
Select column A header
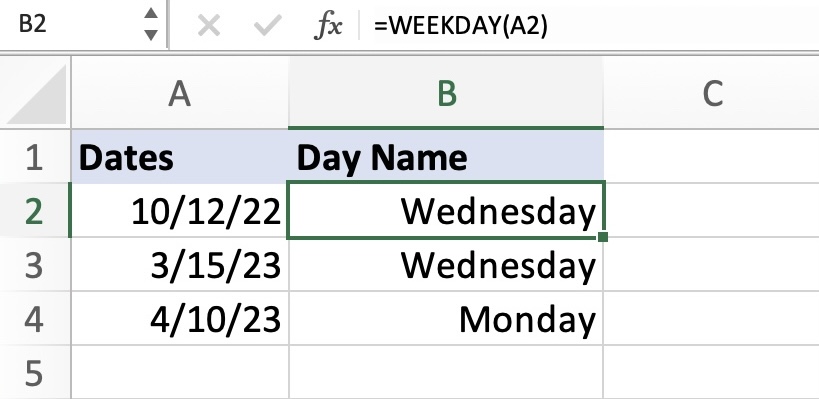[180, 93]
